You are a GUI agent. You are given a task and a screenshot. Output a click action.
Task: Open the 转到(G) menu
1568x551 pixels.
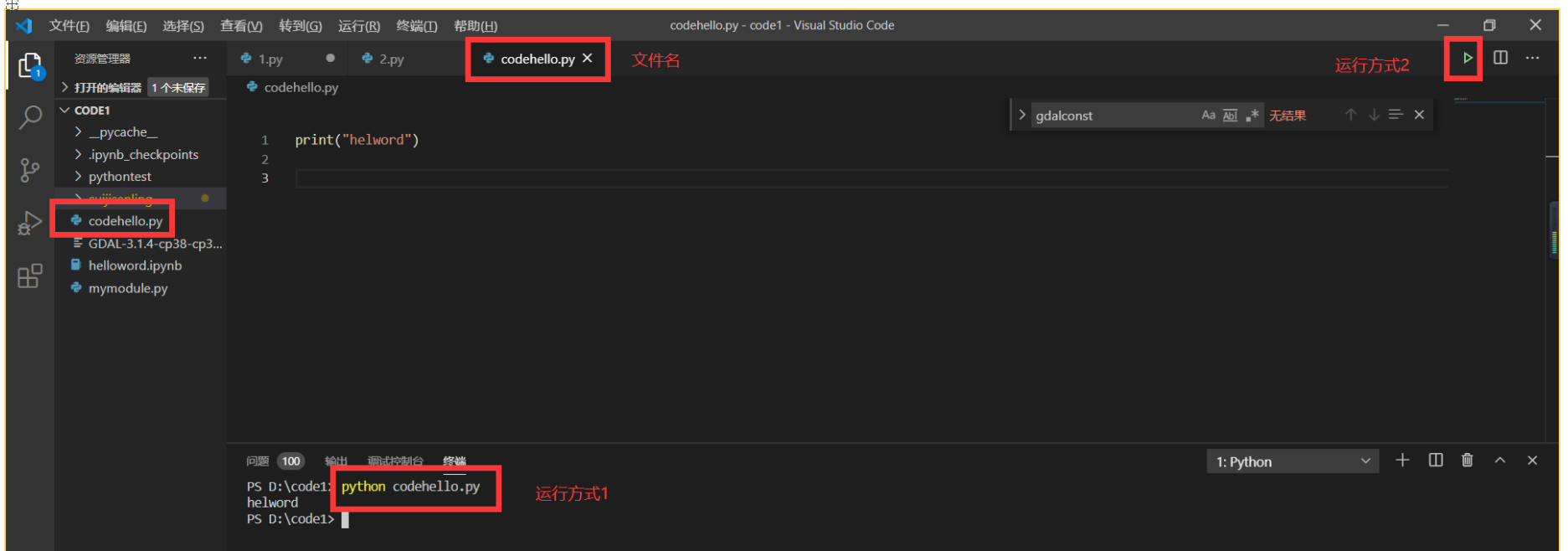coord(300,26)
